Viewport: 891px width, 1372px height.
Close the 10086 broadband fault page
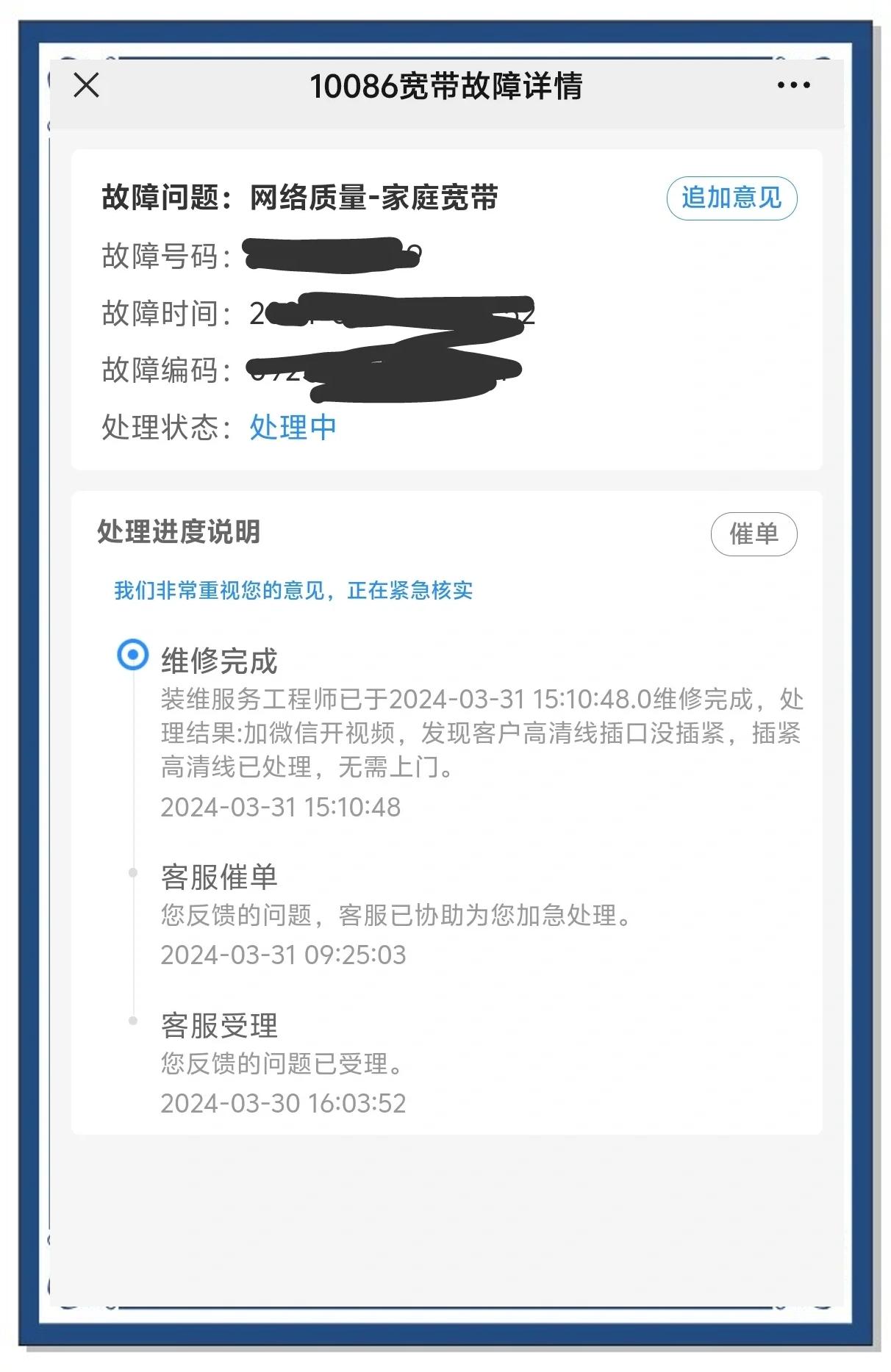click(x=87, y=85)
